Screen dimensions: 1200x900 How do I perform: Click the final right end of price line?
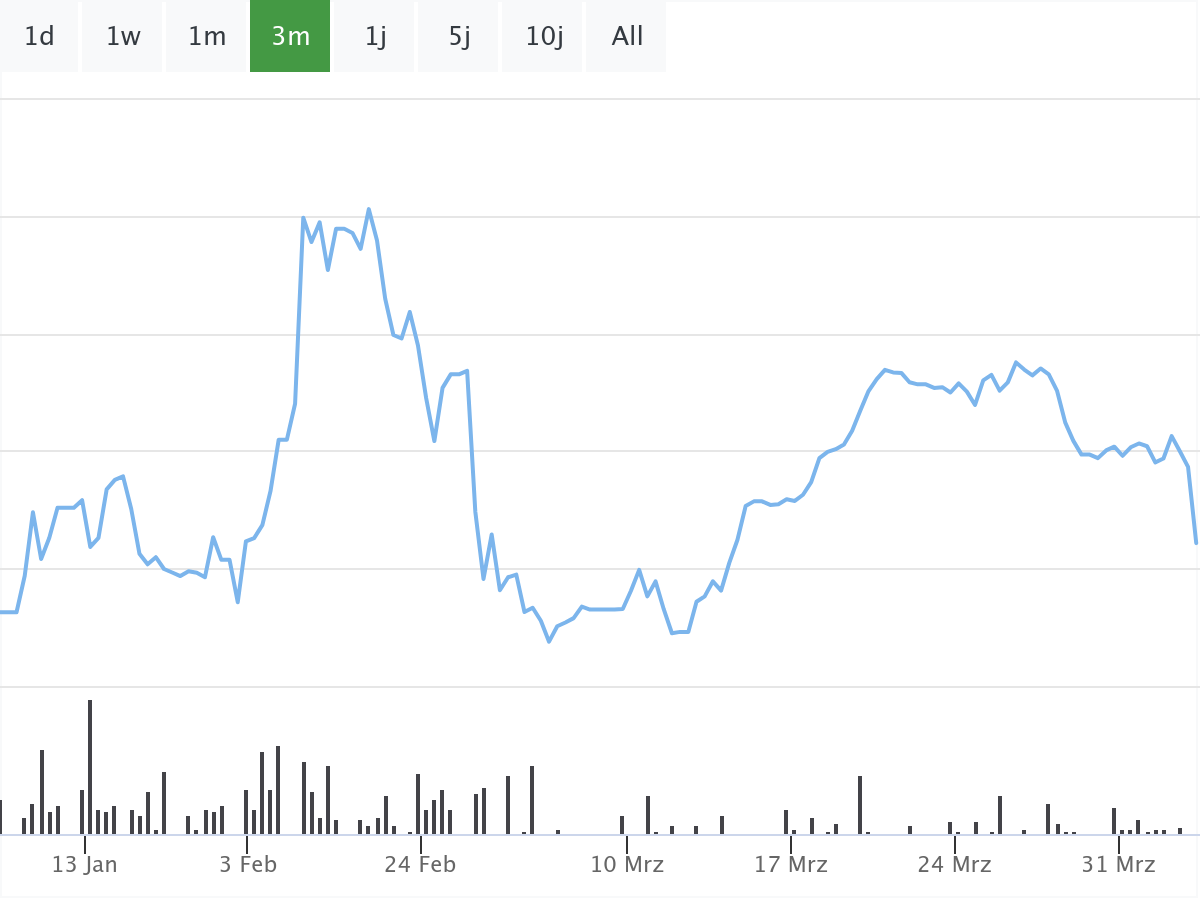1196,542
